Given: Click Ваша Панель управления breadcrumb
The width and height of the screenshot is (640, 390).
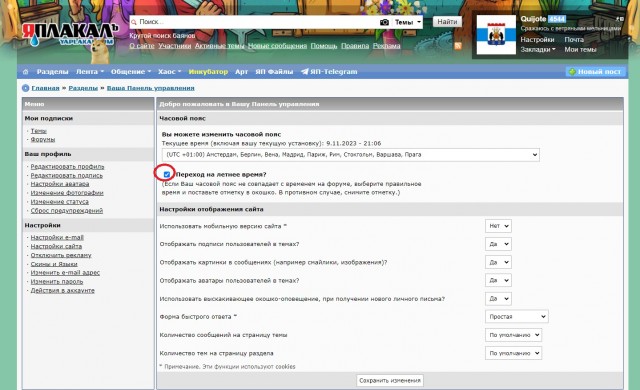Looking at the screenshot, I should coord(151,88).
